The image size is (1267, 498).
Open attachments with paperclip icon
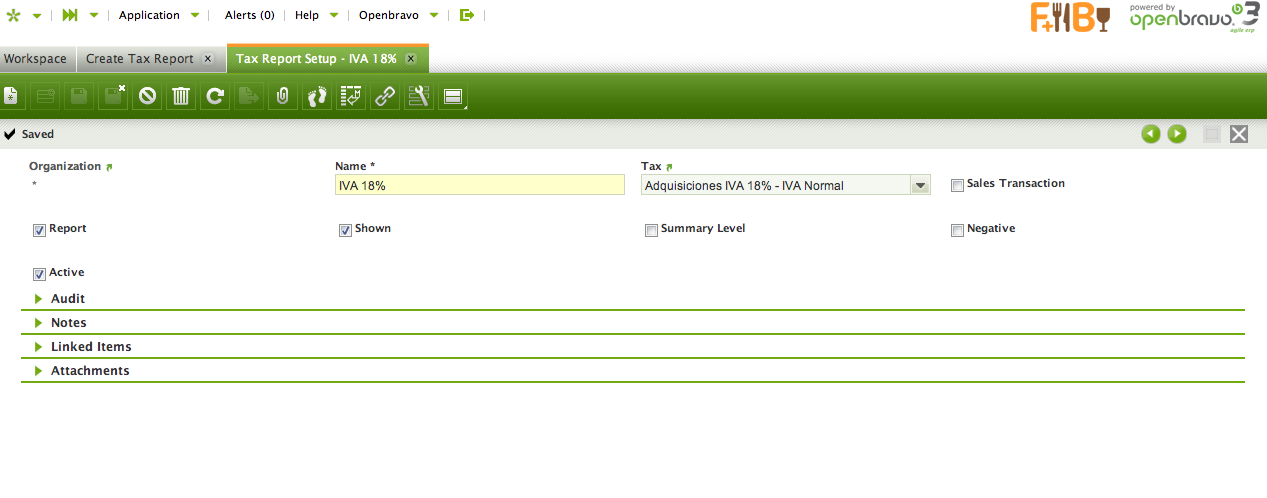pos(283,97)
